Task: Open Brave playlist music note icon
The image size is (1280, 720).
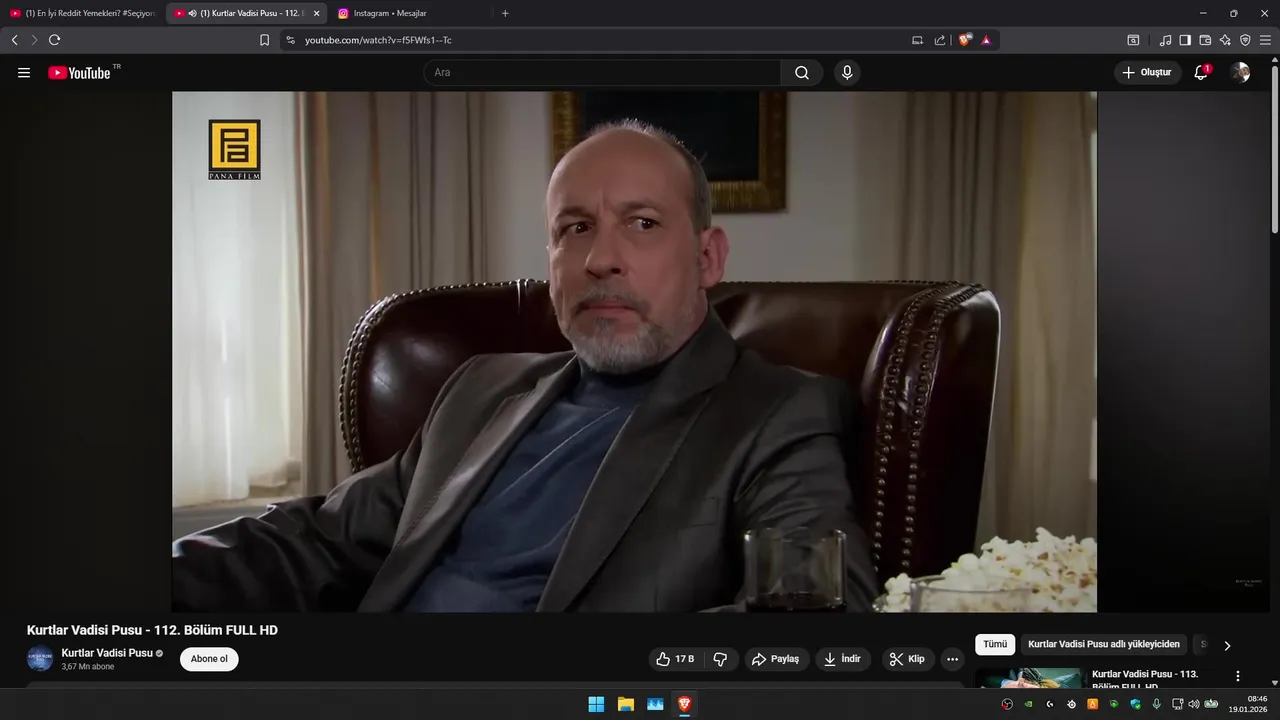Action: pyautogui.click(x=1165, y=40)
